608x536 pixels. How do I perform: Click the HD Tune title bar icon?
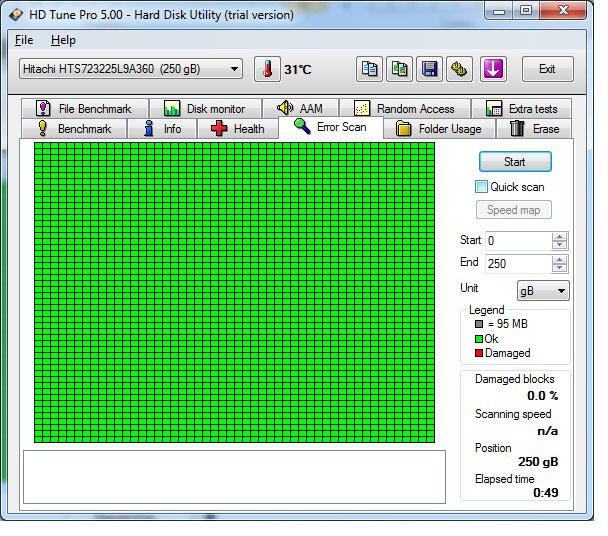(16, 15)
